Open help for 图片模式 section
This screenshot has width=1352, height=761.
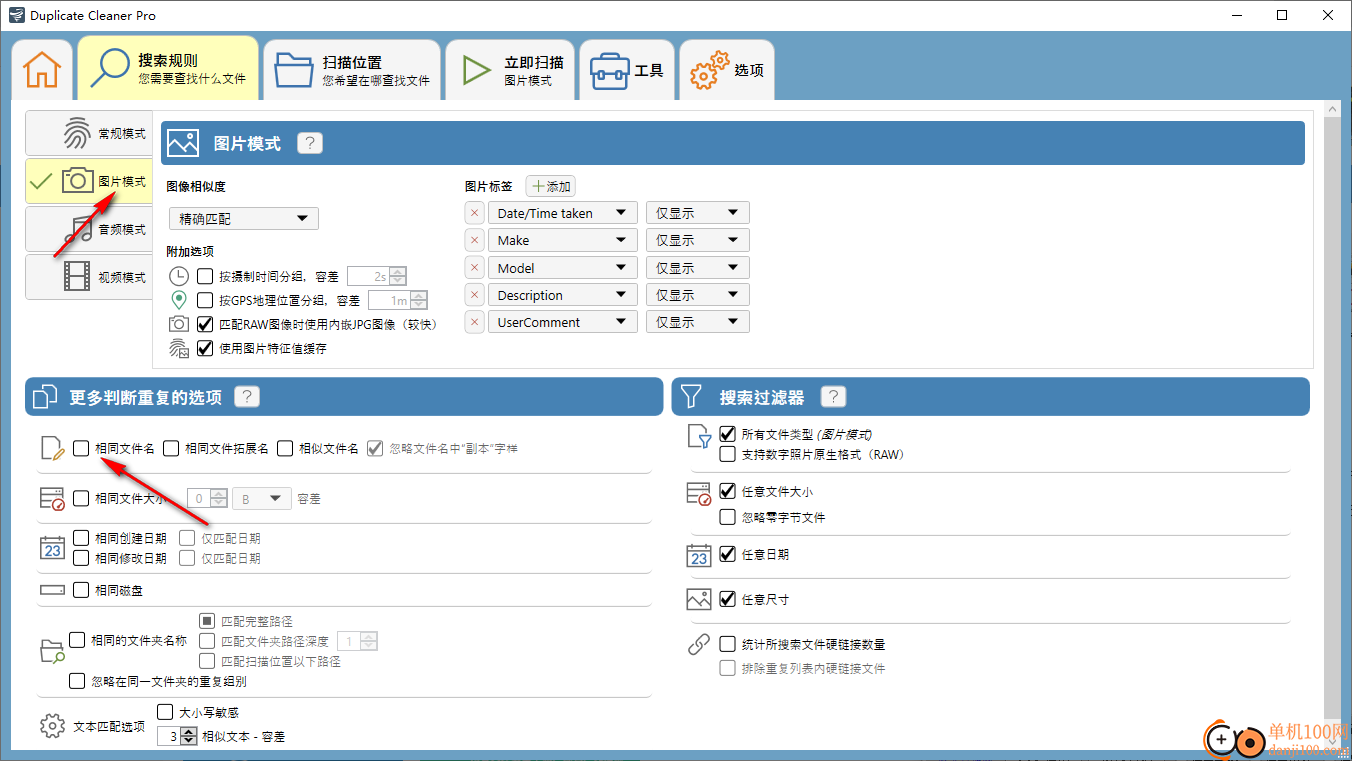coord(310,143)
